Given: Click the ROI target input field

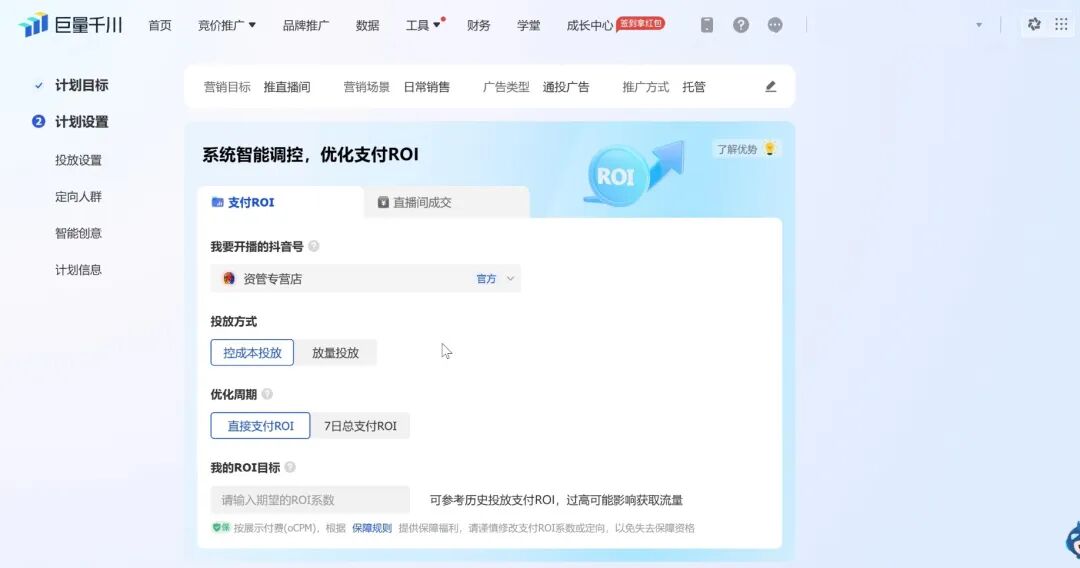Looking at the screenshot, I should [310, 500].
